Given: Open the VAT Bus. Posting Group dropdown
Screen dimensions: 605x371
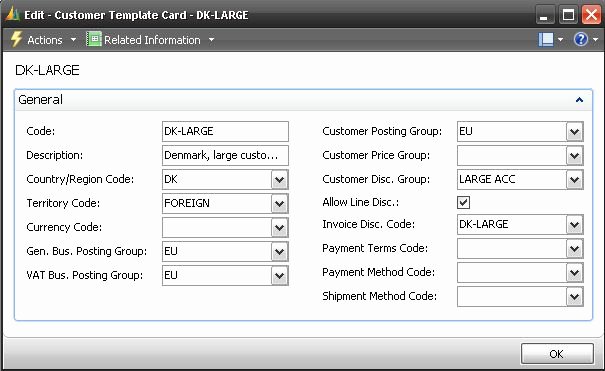Looking at the screenshot, I should point(279,276).
